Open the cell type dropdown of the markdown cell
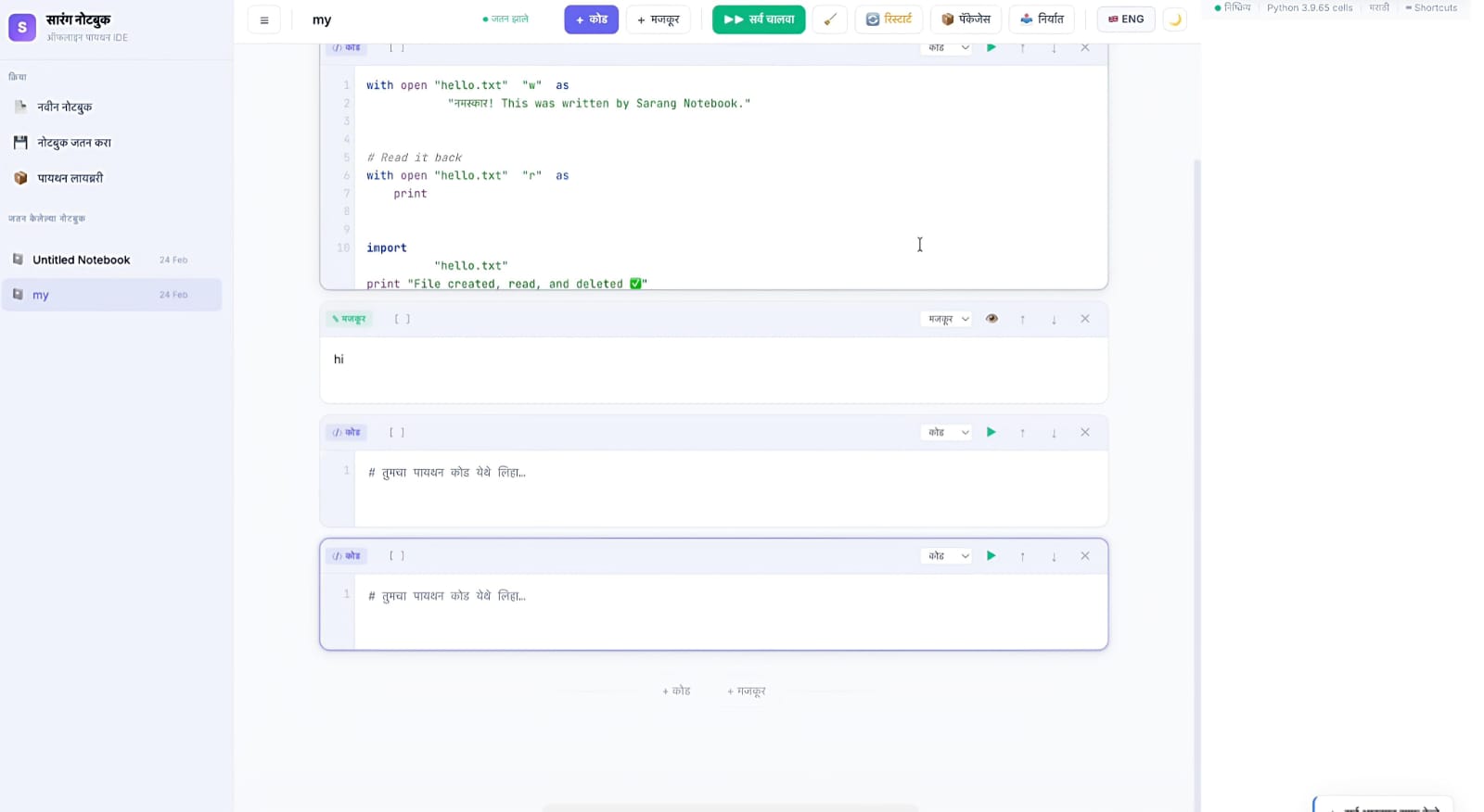 [947, 319]
